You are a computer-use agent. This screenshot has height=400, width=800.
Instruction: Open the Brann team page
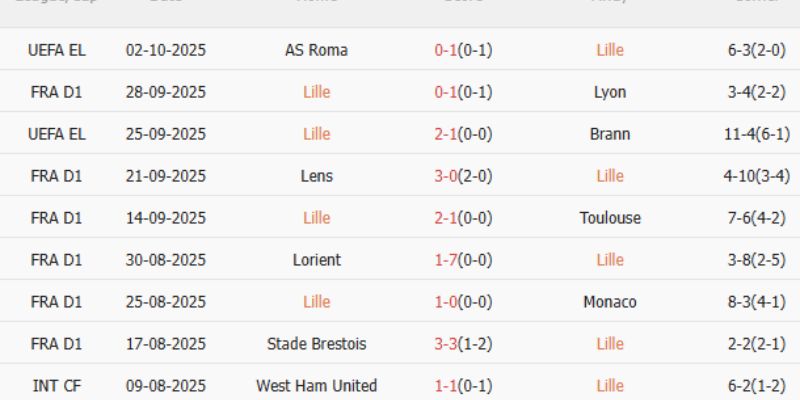(x=609, y=134)
